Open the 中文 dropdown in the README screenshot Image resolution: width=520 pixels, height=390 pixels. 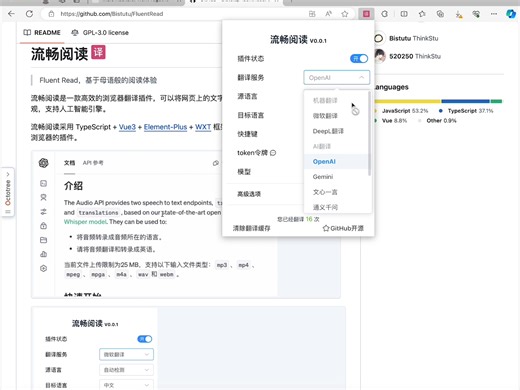[x=126, y=385]
